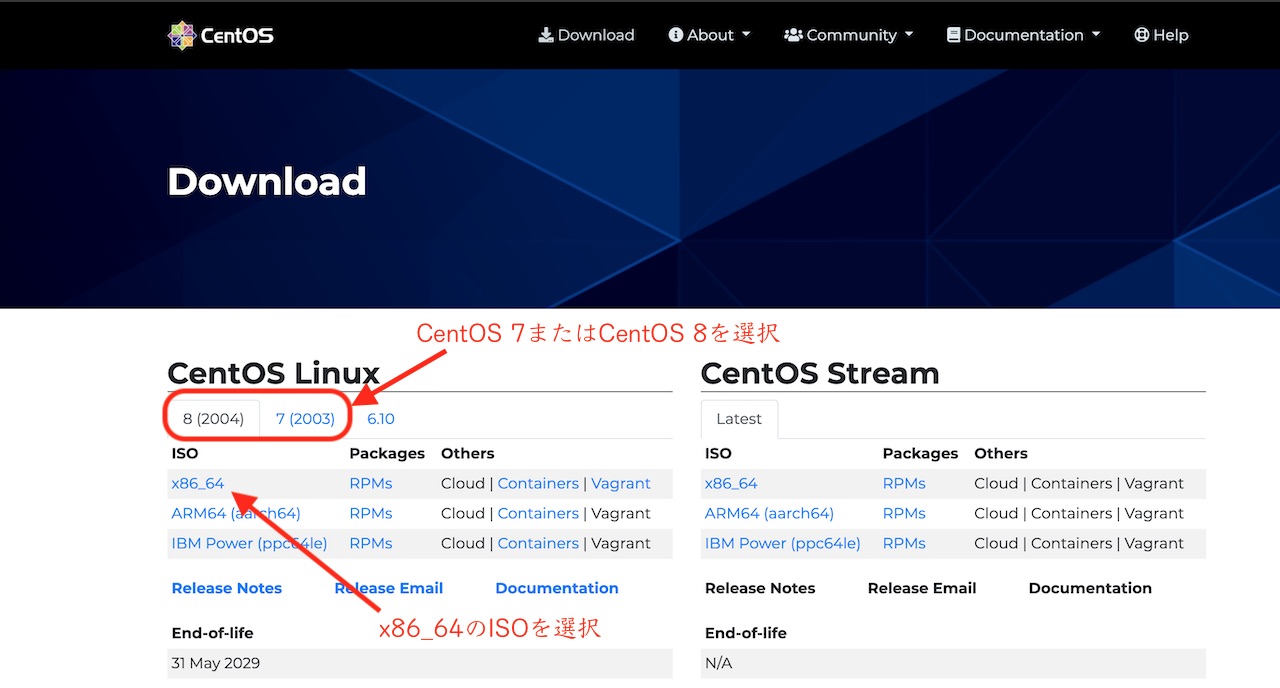Open the CentOS Stream x86_64 ISO link

[731, 484]
